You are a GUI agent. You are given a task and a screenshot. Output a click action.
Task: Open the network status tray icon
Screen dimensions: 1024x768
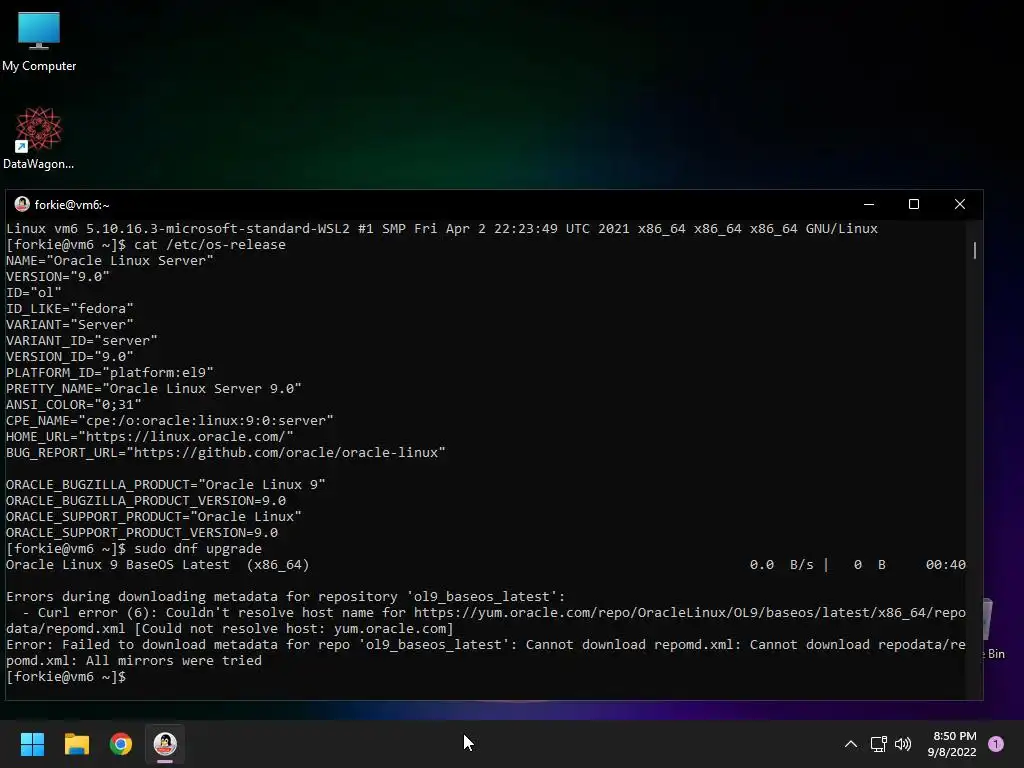tap(878, 744)
